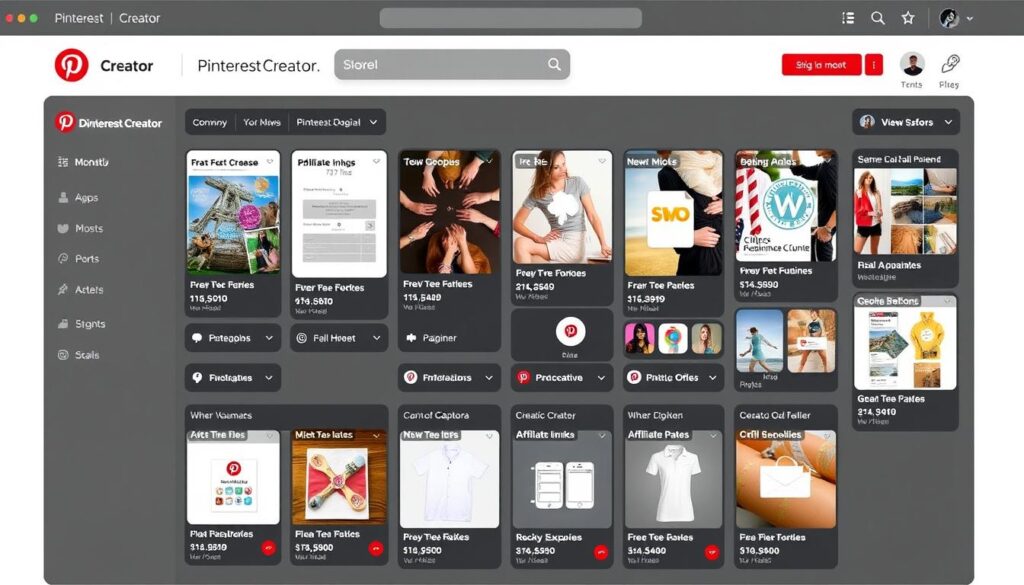Click the Scals sidebar icon
The height and width of the screenshot is (585, 1024).
(63, 355)
